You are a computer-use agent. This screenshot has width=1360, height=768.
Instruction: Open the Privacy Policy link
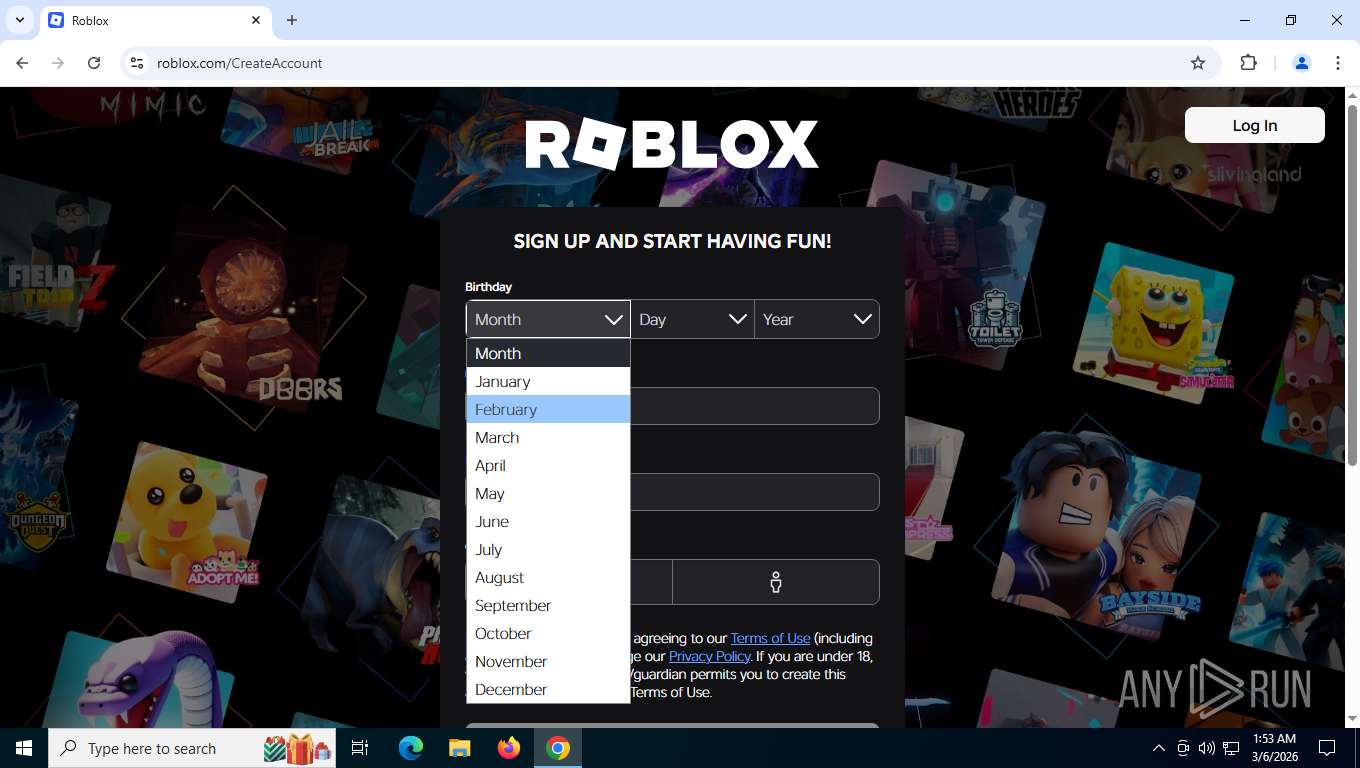coord(709,656)
